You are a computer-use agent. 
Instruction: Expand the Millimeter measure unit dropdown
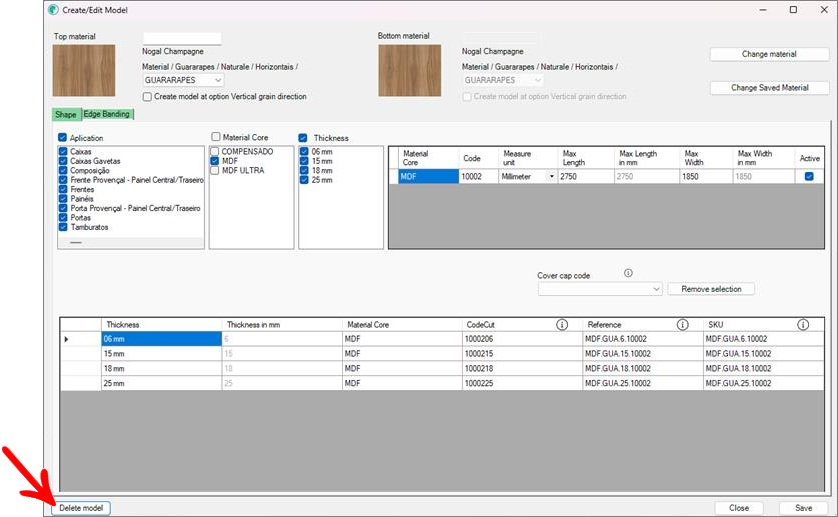pyautogui.click(x=551, y=177)
